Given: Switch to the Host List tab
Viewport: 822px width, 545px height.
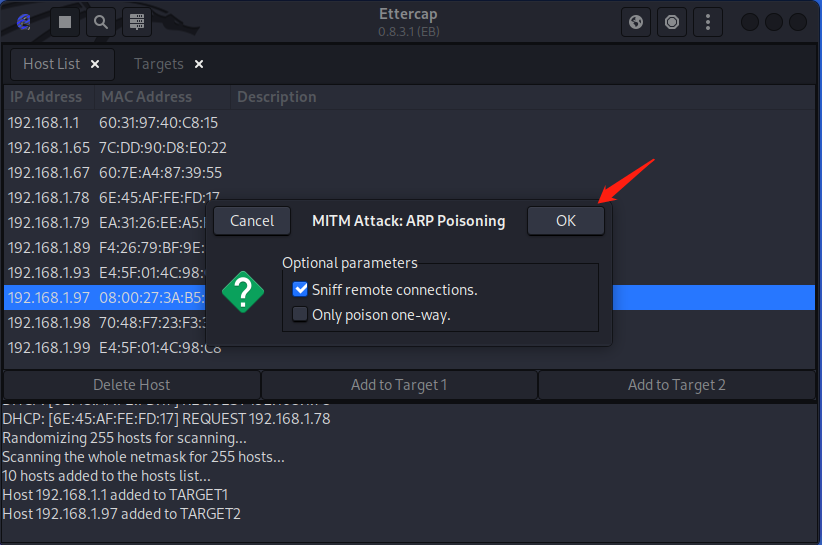Looking at the screenshot, I should tap(51, 64).
